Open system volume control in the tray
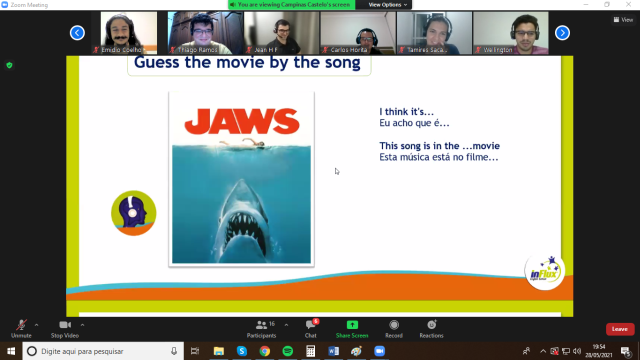The image size is (640, 360). (577, 351)
